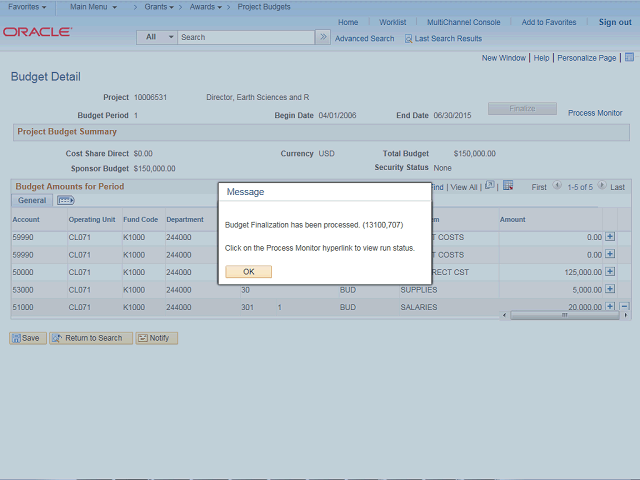Open the New Window link
640x480 pixels.
click(504, 58)
